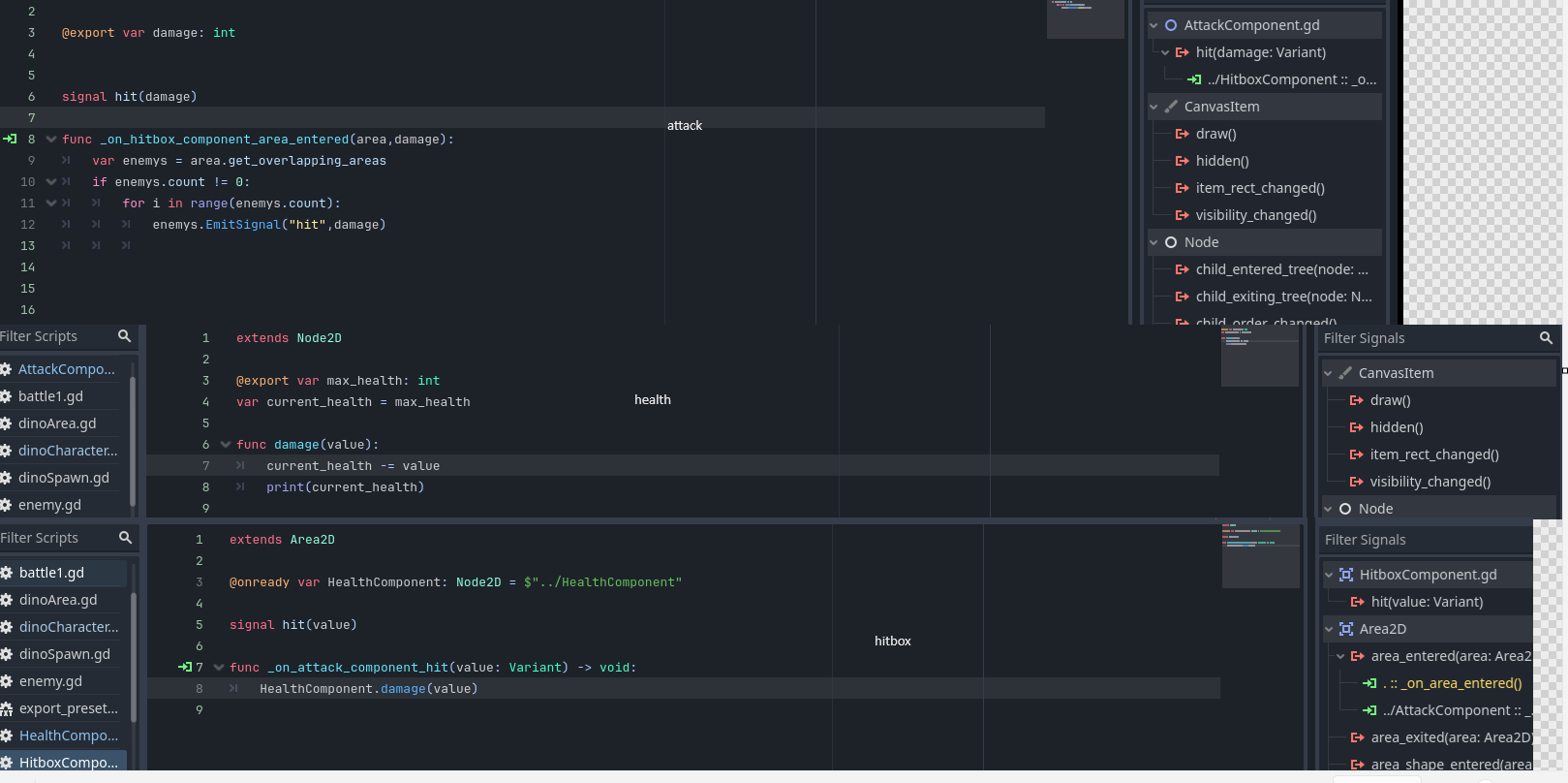Click the gear icon beside HitboxCompo... script
The width and height of the screenshot is (1568, 783).
pyautogui.click(x=6, y=763)
